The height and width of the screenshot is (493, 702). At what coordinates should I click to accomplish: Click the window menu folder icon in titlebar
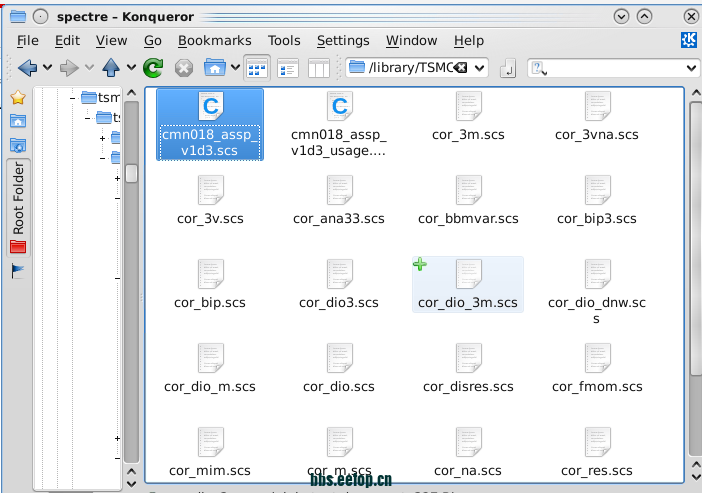click(x=18, y=17)
